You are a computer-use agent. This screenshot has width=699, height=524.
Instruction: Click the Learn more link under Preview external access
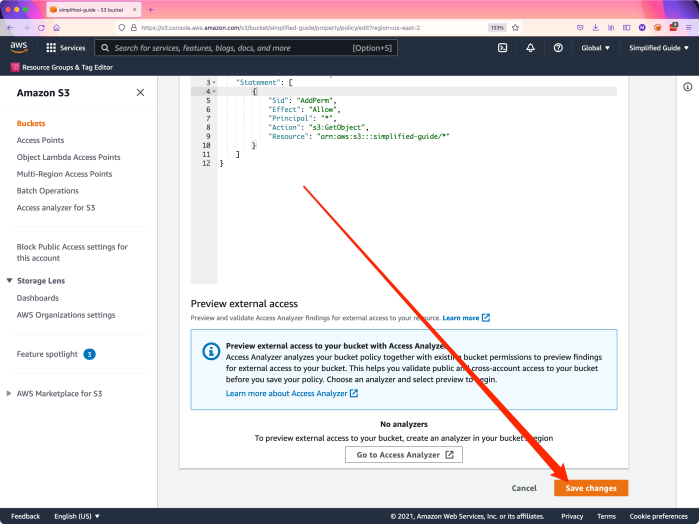click(466, 318)
